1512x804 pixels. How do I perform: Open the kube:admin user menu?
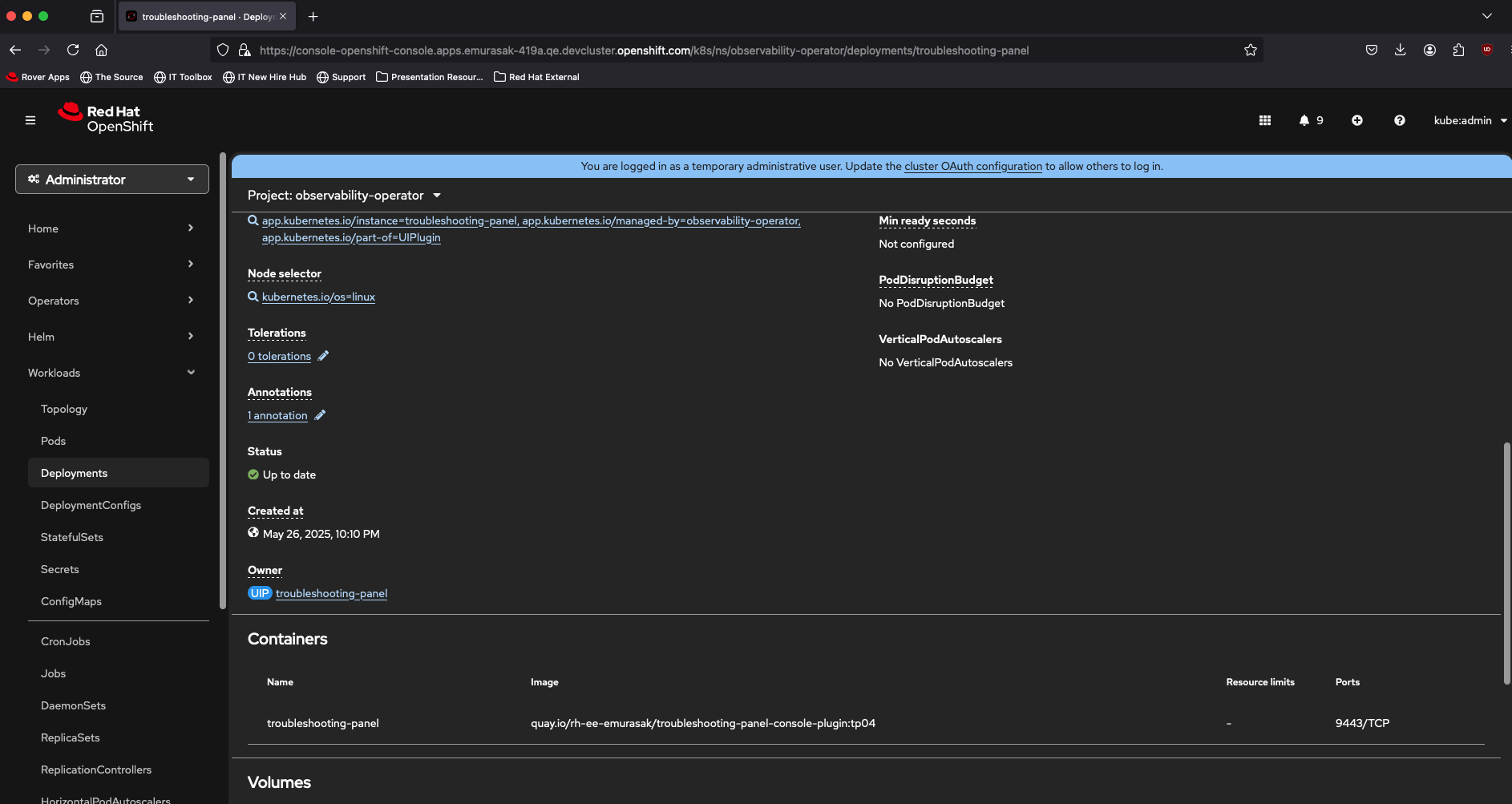[1470, 120]
